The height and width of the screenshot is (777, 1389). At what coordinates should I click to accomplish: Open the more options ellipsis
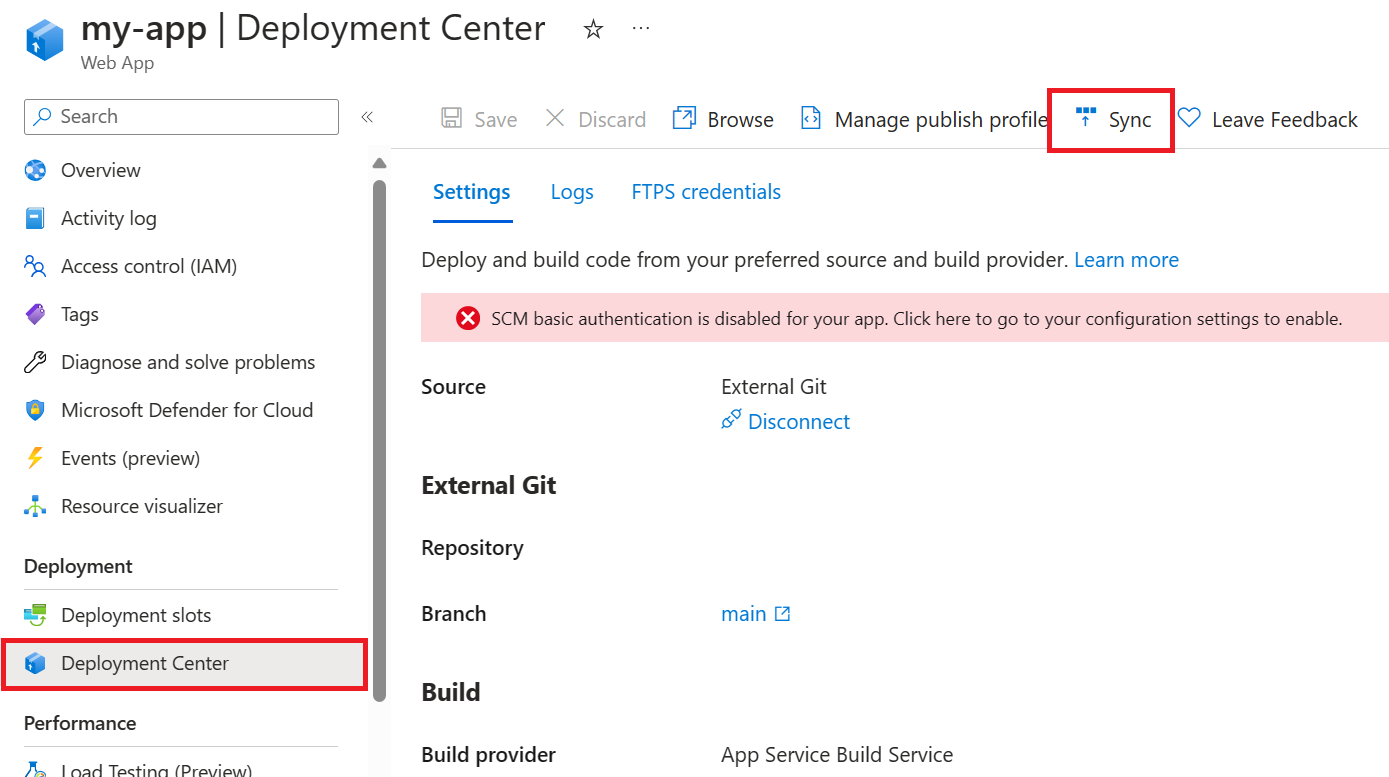tap(641, 29)
